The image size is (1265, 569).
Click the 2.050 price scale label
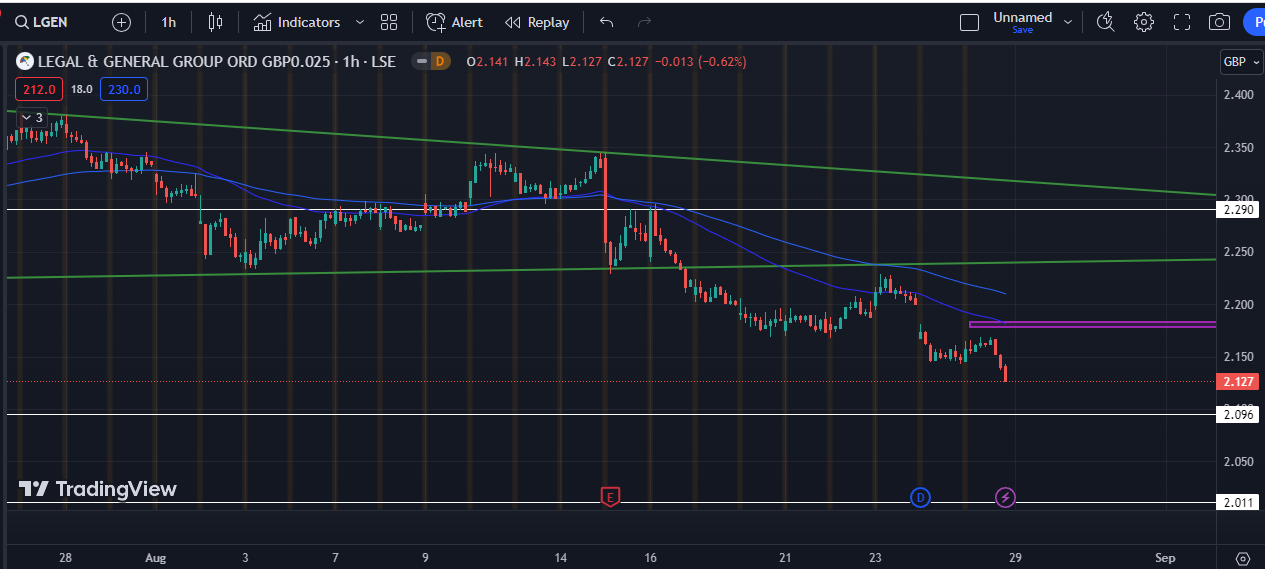[x=1238, y=461]
